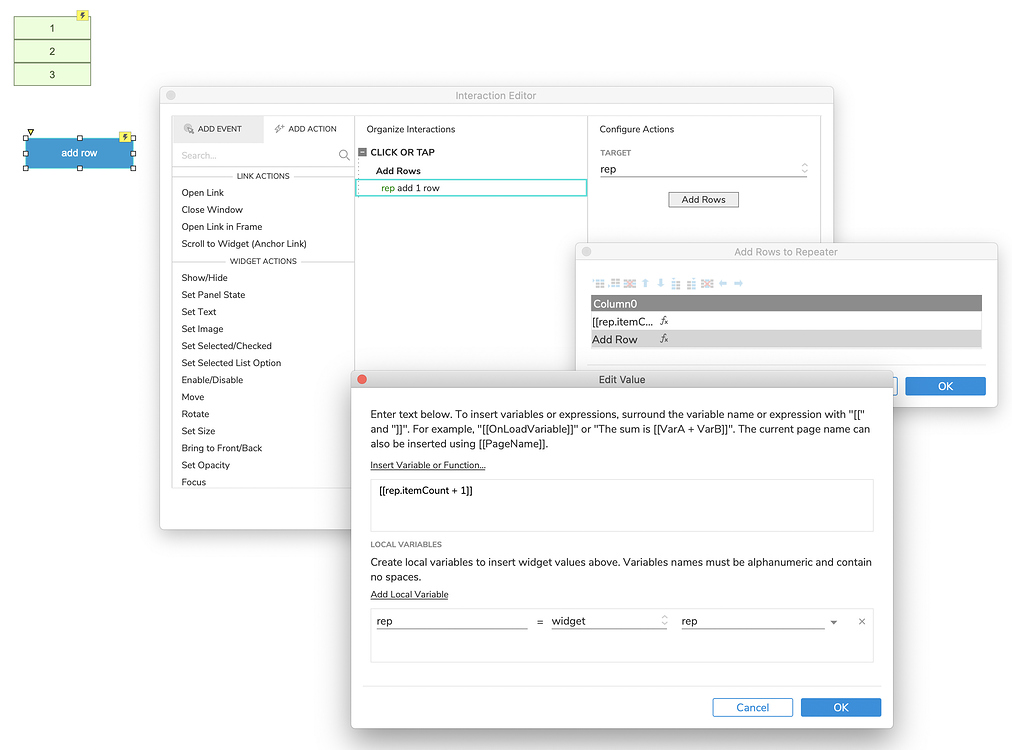Click the fx icon beside [[rep.itemC... cell
1012x750 pixels.
point(663,321)
